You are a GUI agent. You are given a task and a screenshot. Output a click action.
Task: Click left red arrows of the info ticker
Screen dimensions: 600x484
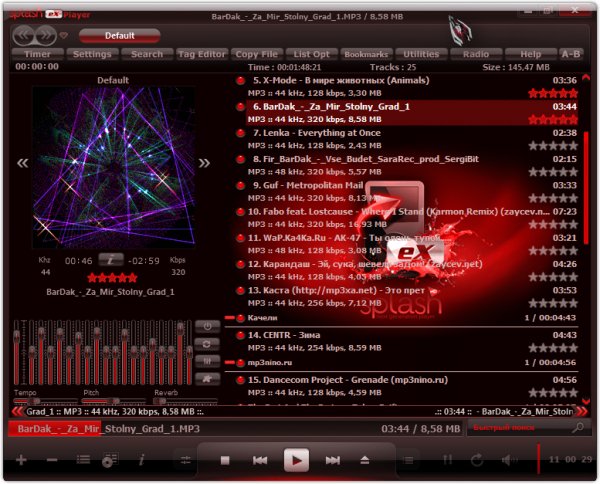tap(17, 412)
